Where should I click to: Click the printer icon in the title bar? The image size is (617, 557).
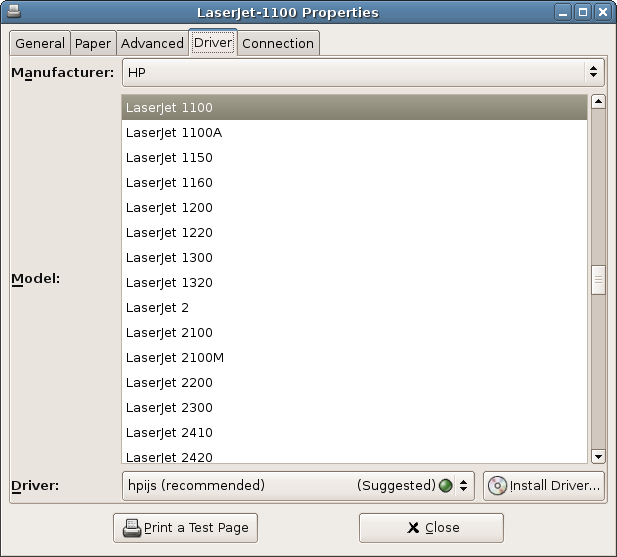click(14, 12)
